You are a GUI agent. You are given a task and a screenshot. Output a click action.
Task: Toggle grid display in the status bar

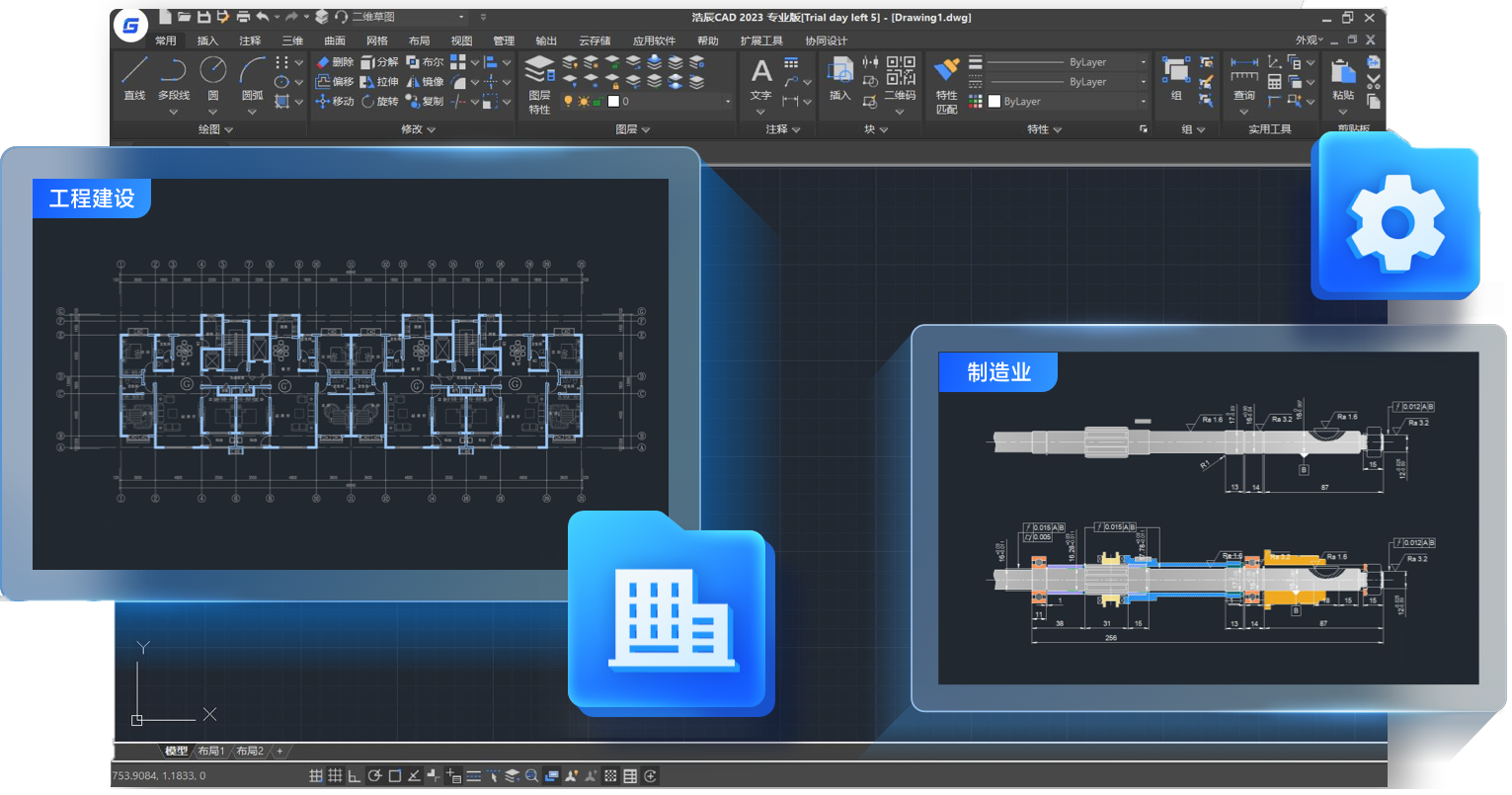[x=334, y=775]
